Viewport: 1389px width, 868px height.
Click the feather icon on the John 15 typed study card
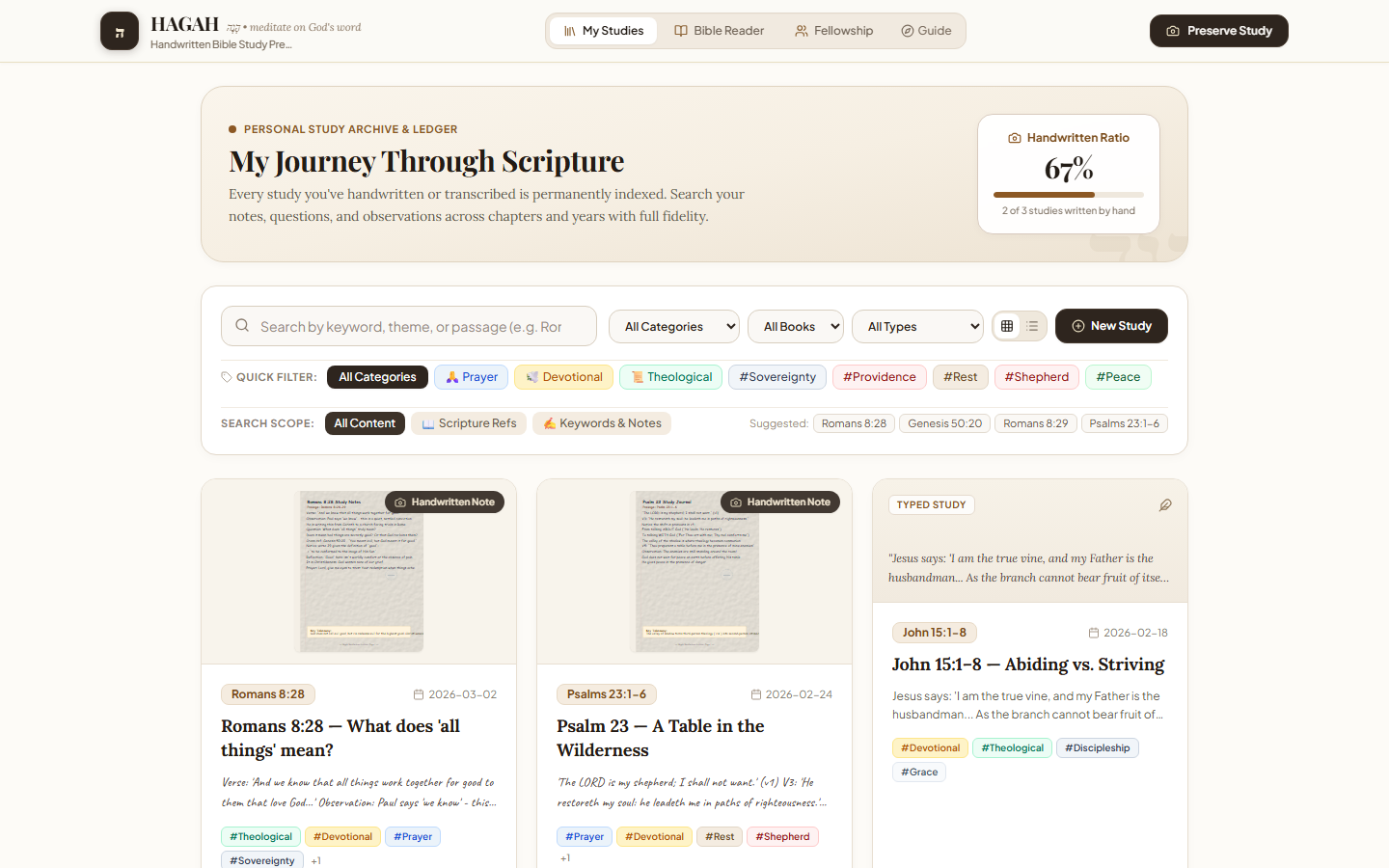coord(1165,505)
